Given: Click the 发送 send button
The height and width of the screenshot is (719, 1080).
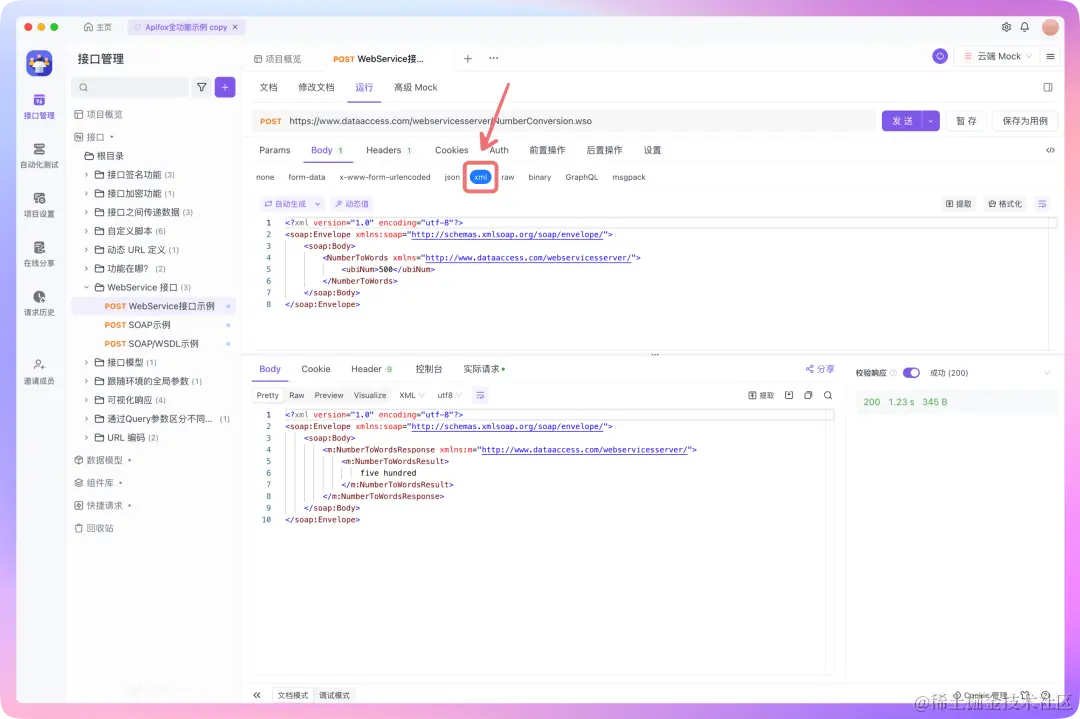Looking at the screenshot, I should click(x=902, y=121).
